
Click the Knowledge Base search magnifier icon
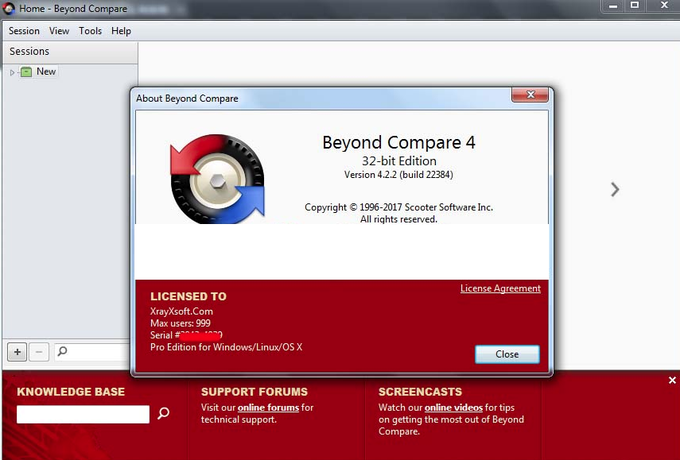point(163,413)
